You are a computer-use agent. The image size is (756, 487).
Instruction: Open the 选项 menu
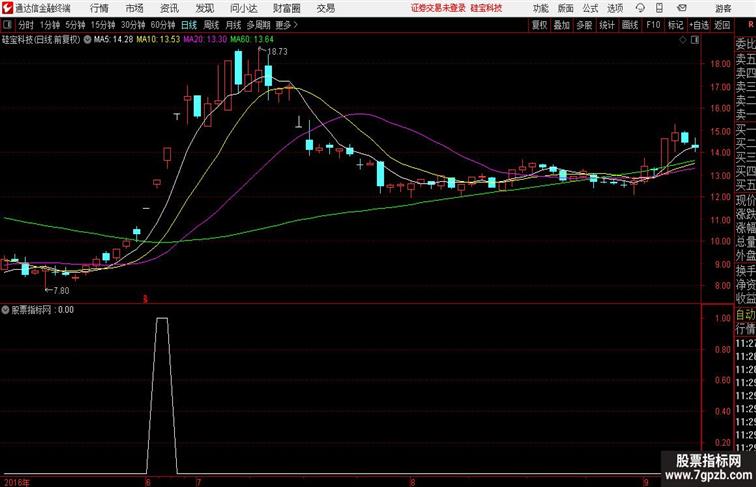615,8
